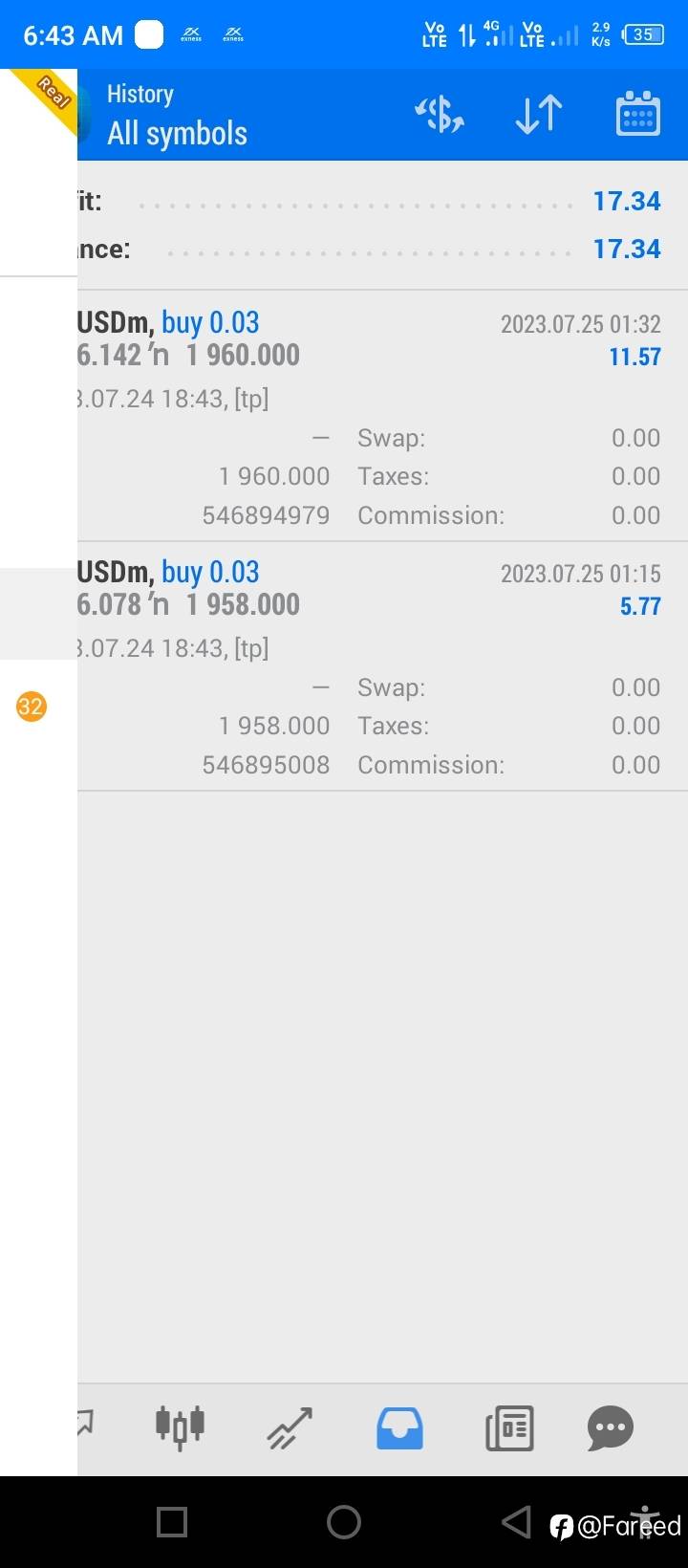Open the calendar date range icon
This screenshot has width=688, height=1568.
tap(638, 114)
